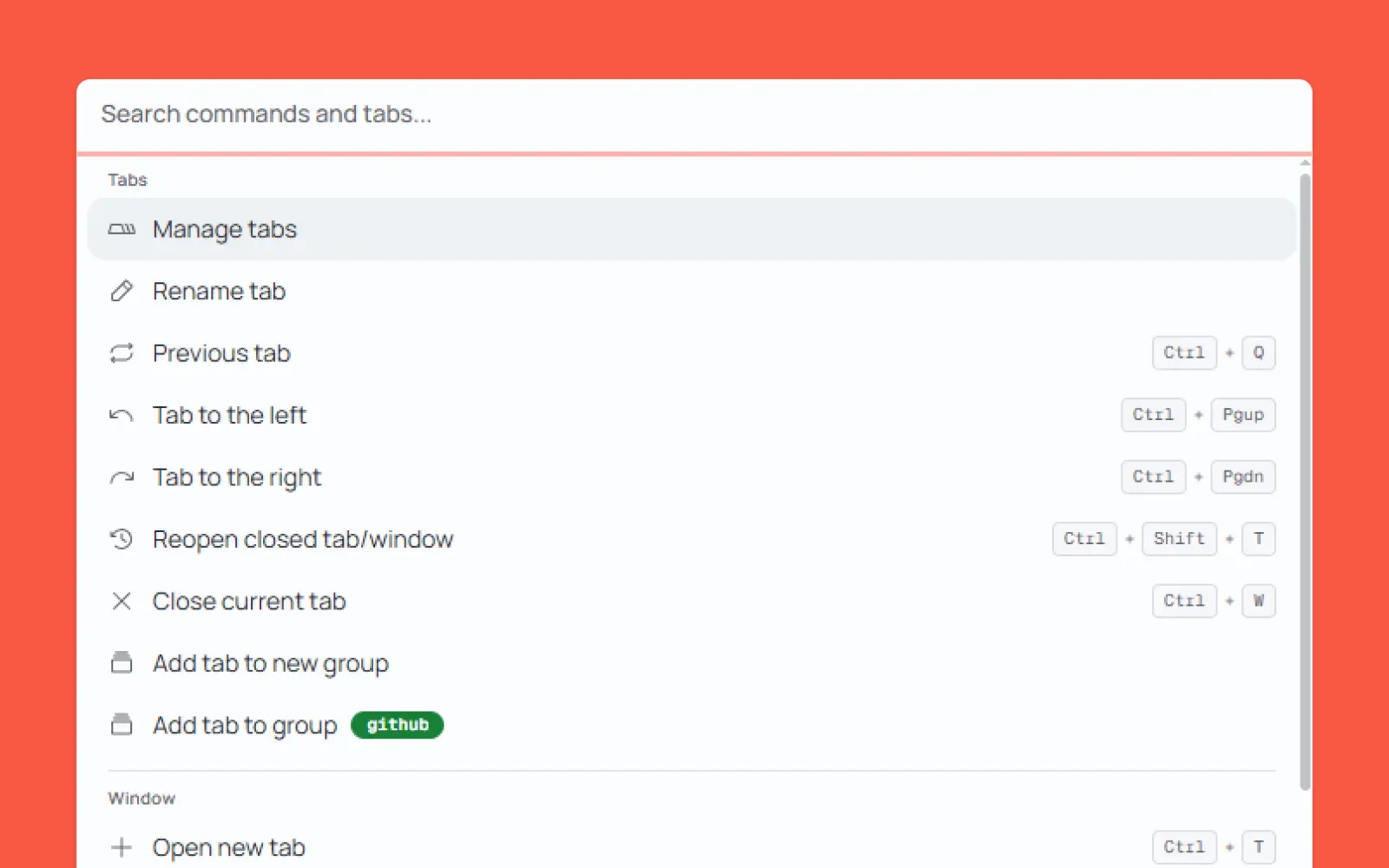This screenshot has width=1389, height=868.
Task: Select the Manage tabs command
Action: pos(692,229)
